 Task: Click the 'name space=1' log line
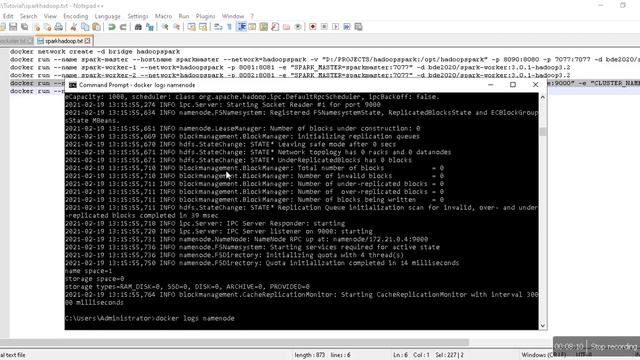click(88, 271)
